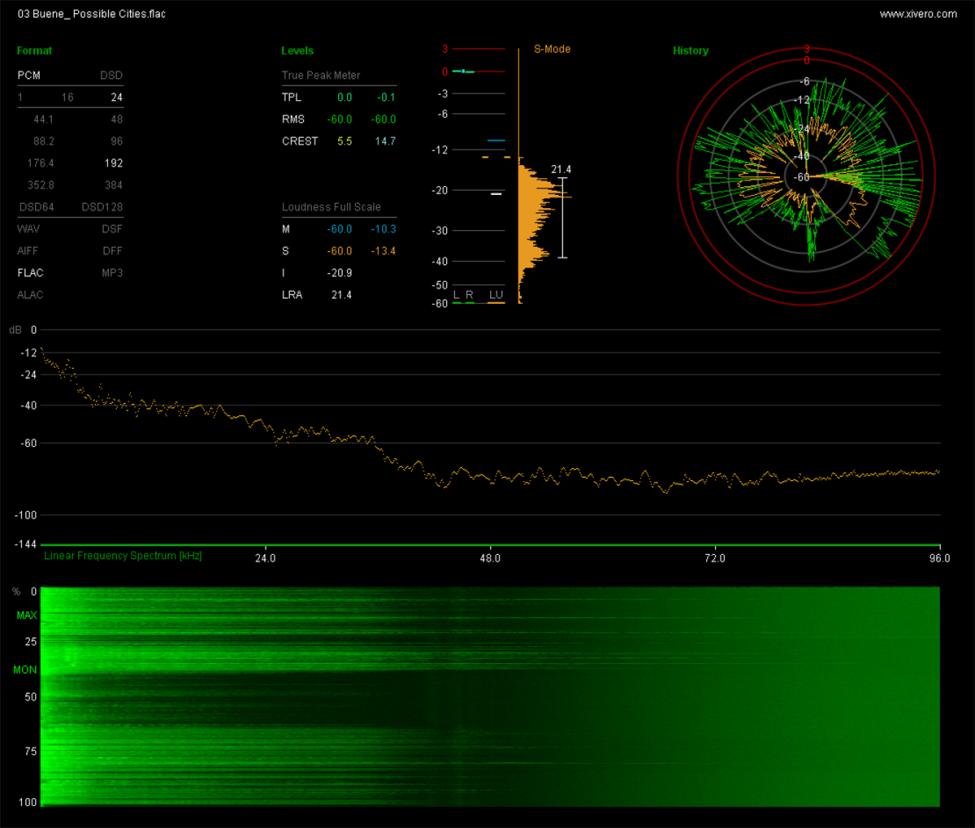Click the MON marker on the spectrogram
The width and height of the screenshot is (975, 828).
[x=25, y=669]
